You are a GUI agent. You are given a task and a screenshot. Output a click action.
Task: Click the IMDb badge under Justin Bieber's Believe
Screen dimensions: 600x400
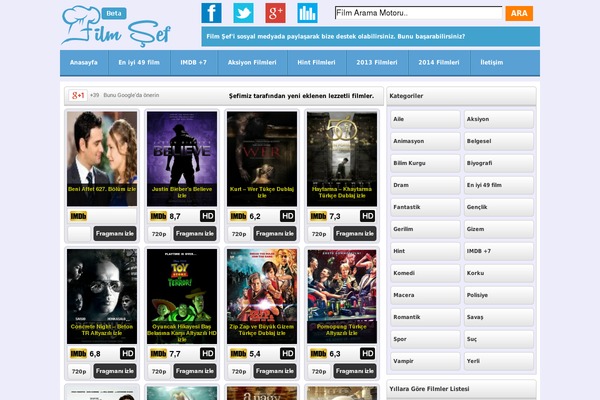(x=158, y=216)
